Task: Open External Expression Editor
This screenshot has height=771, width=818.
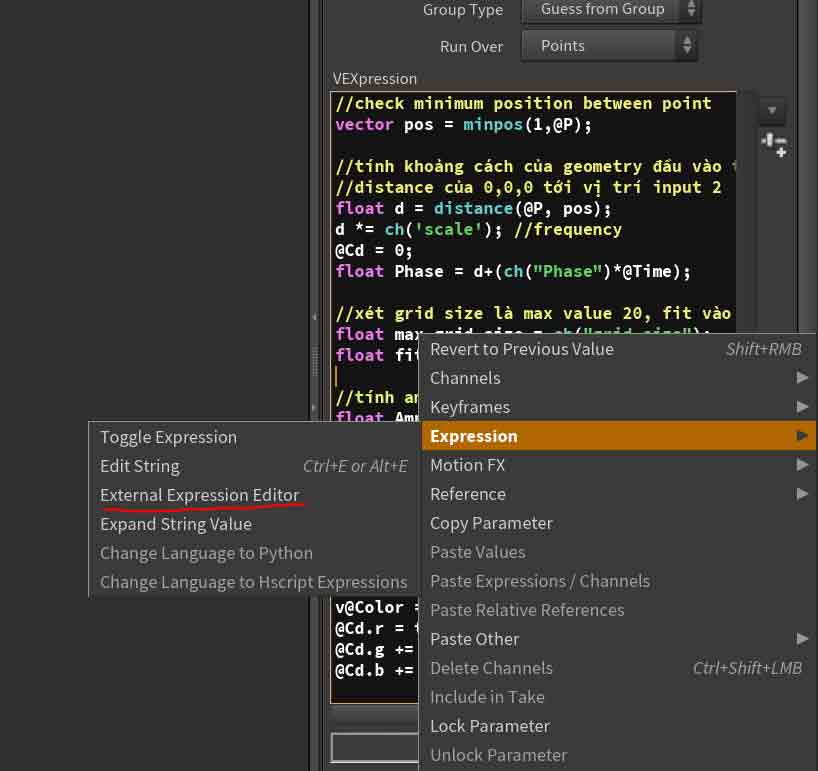Action: point(254,495)
